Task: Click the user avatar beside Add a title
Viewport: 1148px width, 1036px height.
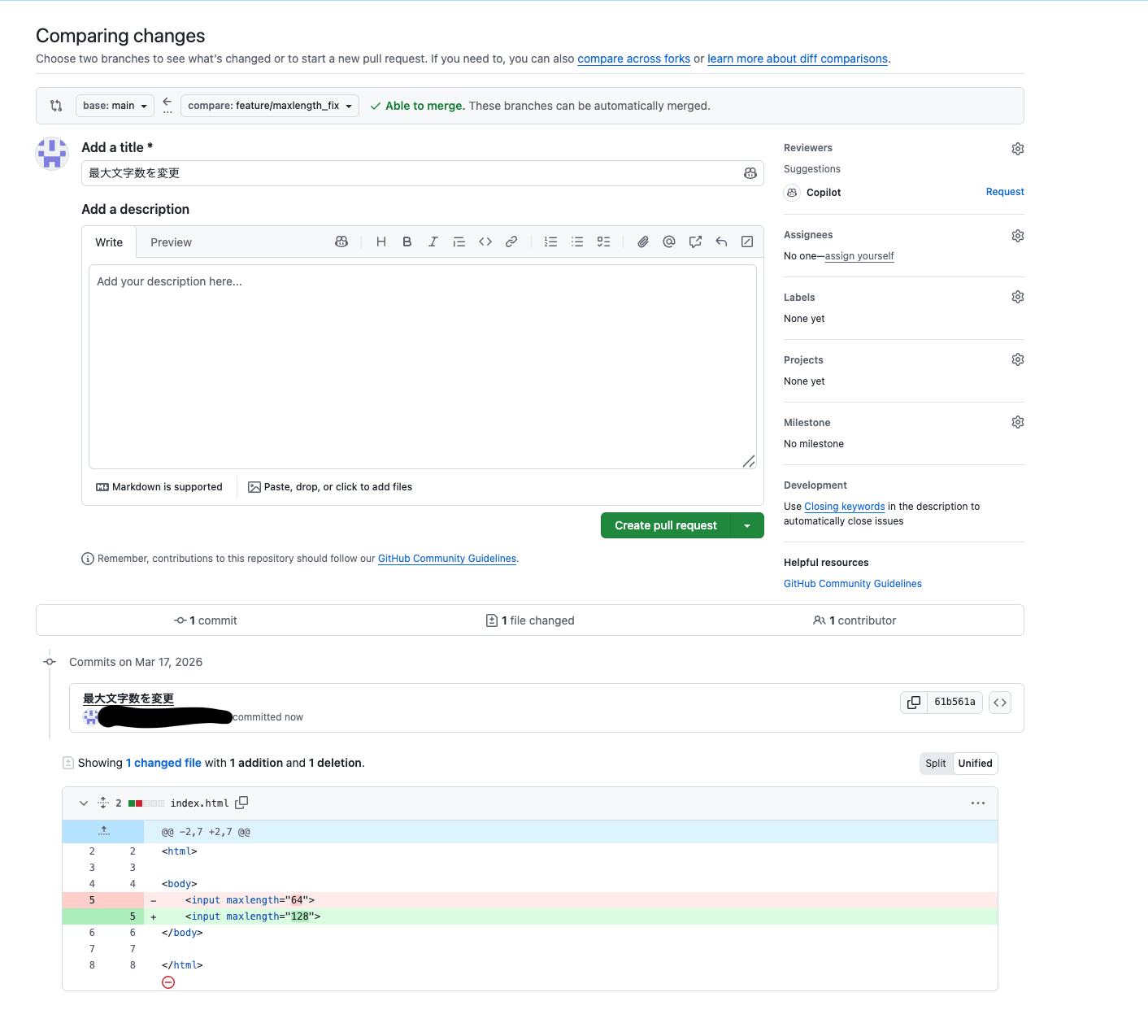Action: (x=52, y=153)
